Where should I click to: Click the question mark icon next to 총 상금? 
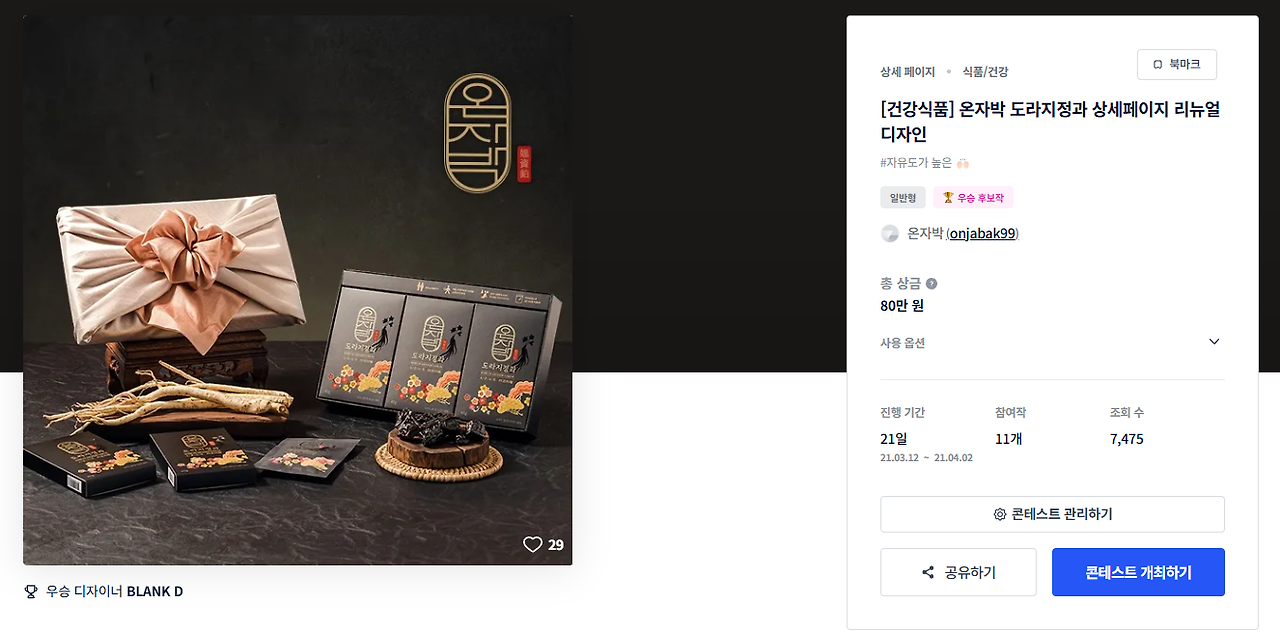[x=932, y=284]
